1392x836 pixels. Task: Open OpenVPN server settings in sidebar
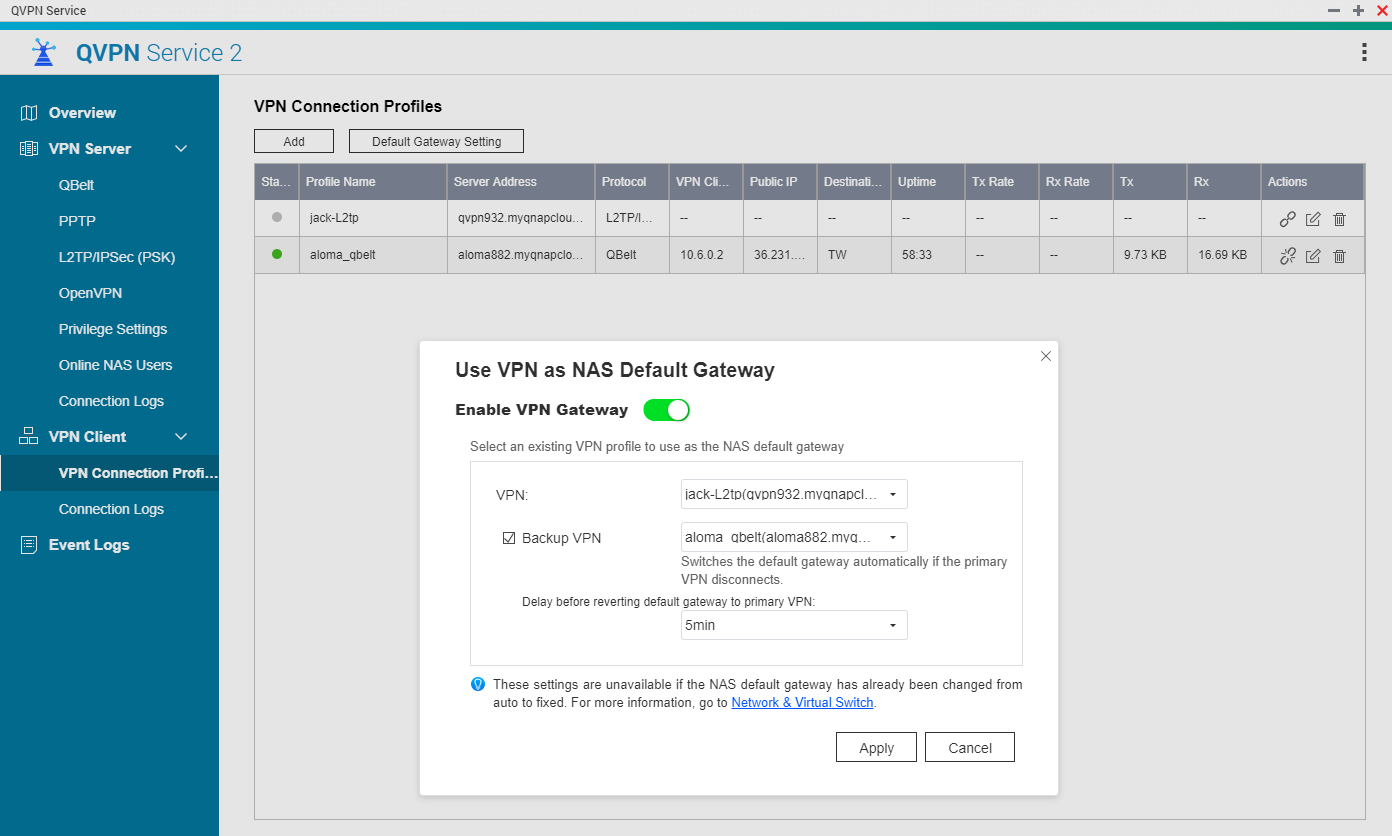90,293
